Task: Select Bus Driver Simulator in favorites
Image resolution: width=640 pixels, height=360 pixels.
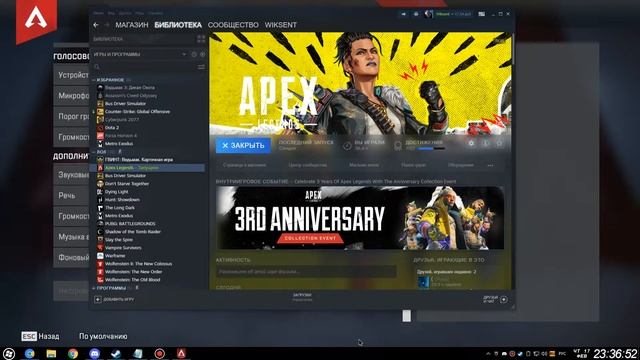Action: [125, 104]
